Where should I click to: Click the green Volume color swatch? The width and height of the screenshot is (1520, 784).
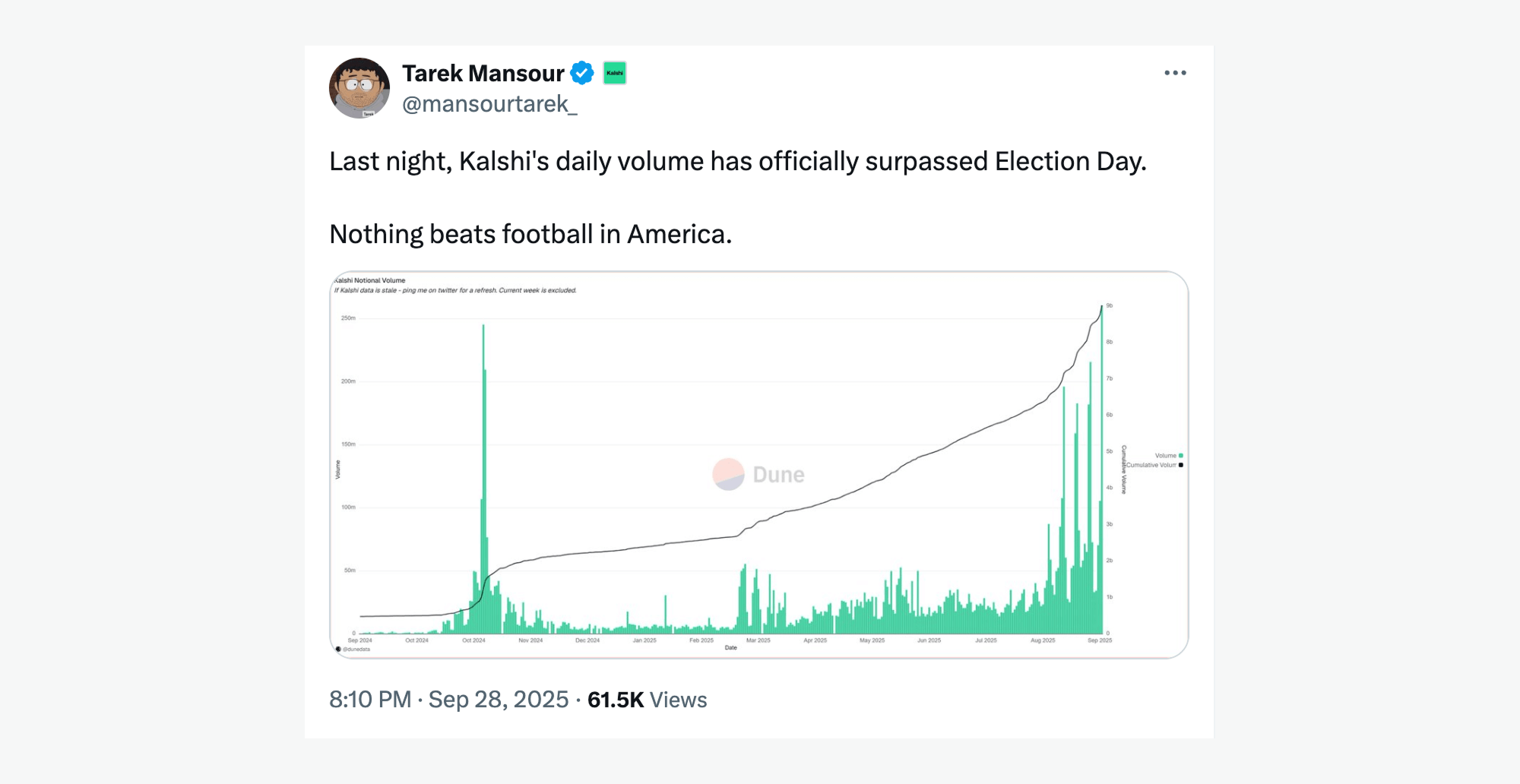click(x=1180, y=456)
